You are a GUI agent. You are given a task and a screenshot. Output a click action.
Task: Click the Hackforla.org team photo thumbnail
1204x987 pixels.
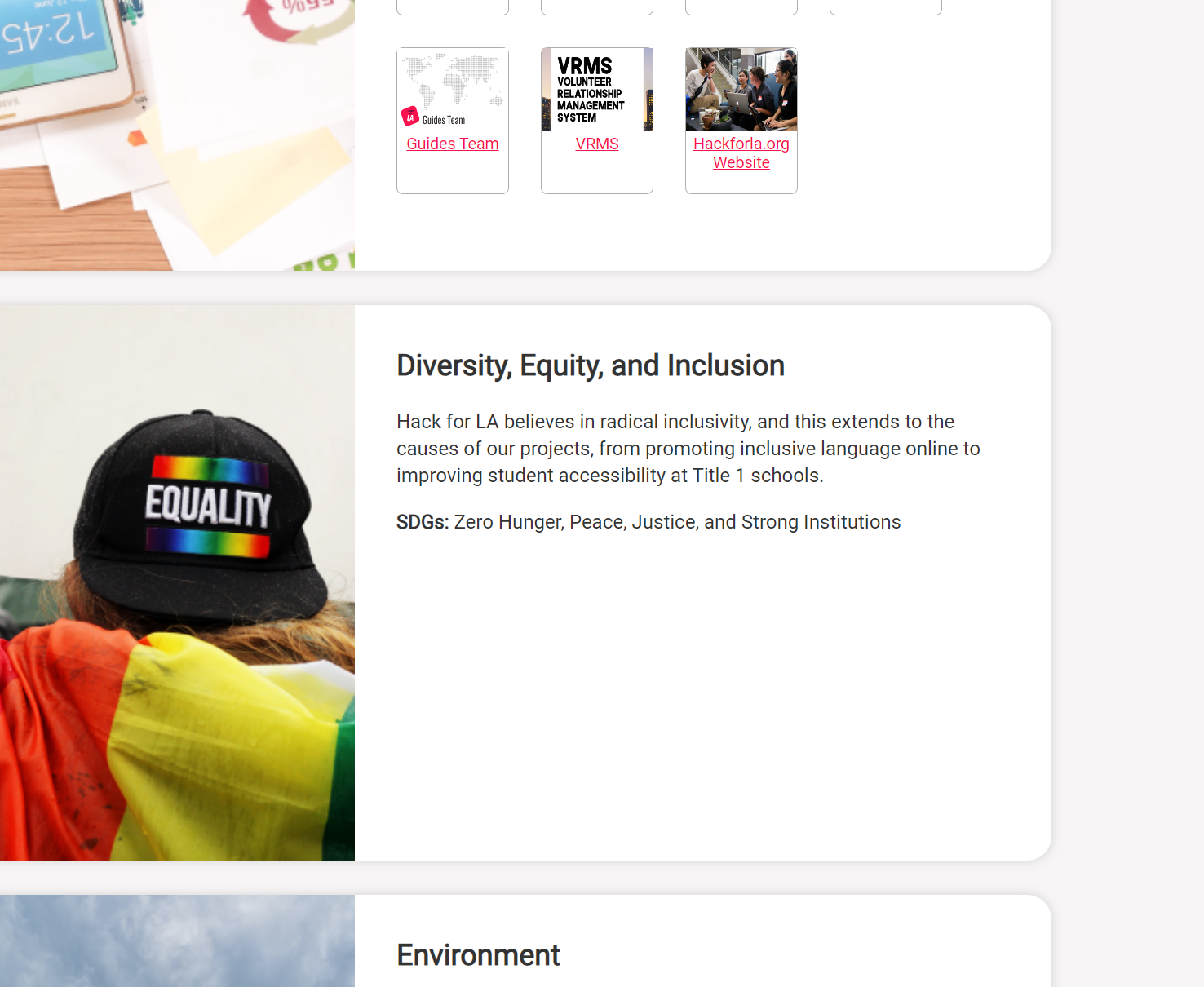[741, 89]
